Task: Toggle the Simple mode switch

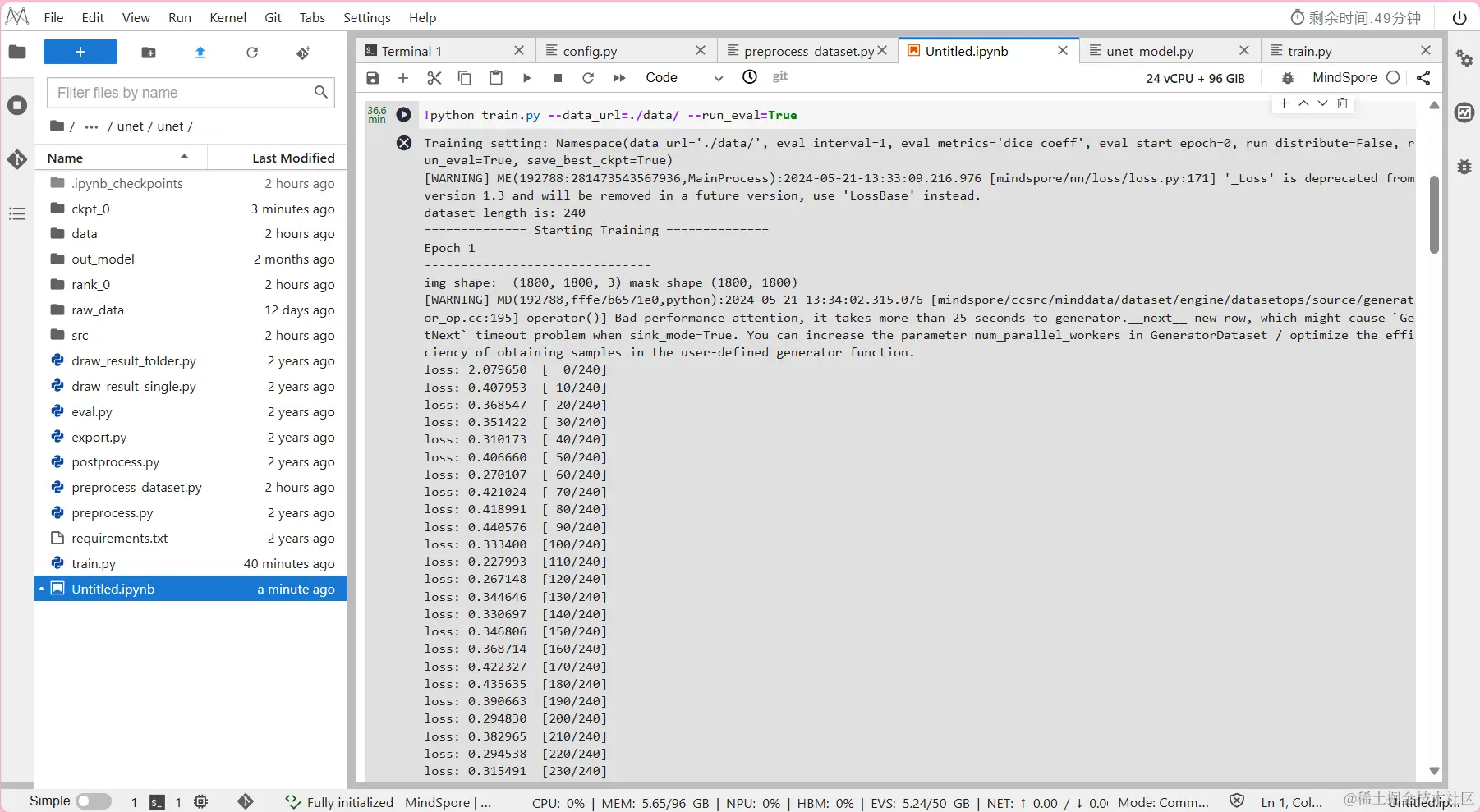Action: click(94, 801)
